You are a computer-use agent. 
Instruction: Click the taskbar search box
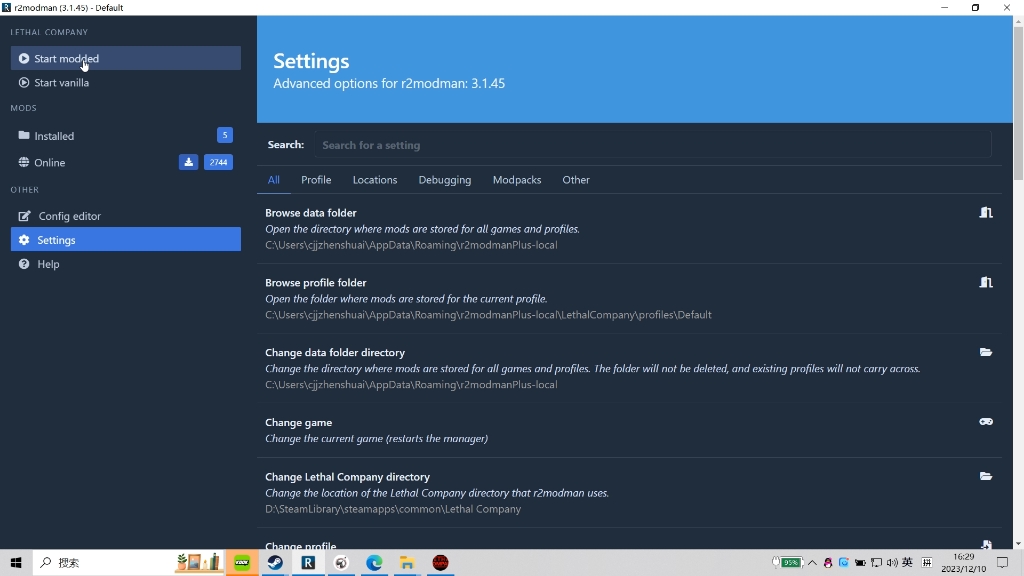click(127, 562)
